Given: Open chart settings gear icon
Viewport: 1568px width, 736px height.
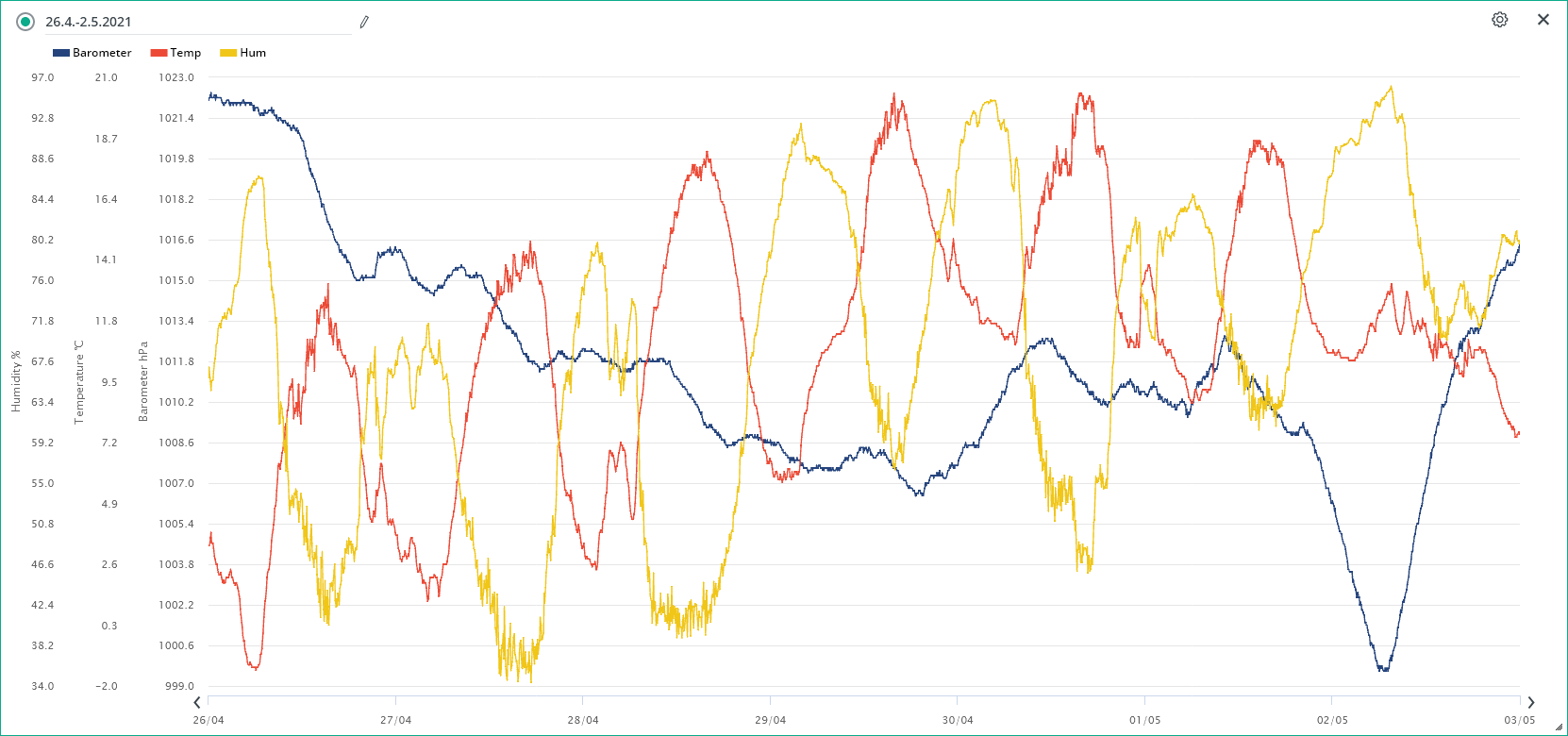Looking at the screenshot, I should point(1499,20).
